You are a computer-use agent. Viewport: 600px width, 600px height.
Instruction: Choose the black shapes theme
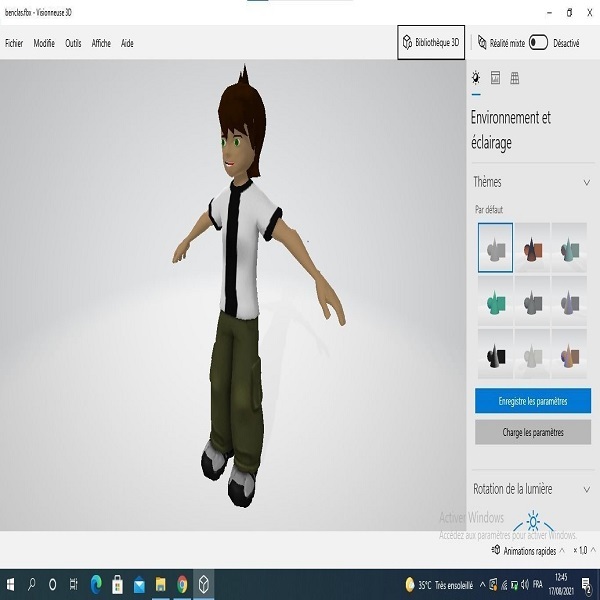(x=495, y=354)
